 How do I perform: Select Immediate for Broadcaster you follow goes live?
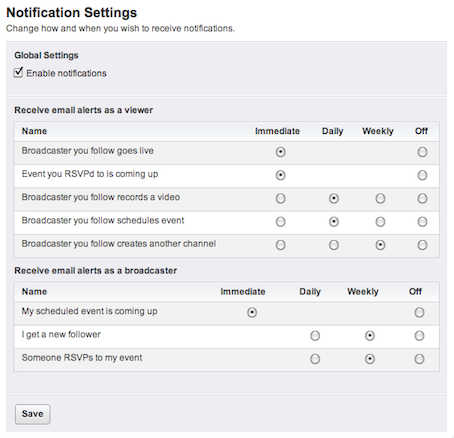(280, 152)
